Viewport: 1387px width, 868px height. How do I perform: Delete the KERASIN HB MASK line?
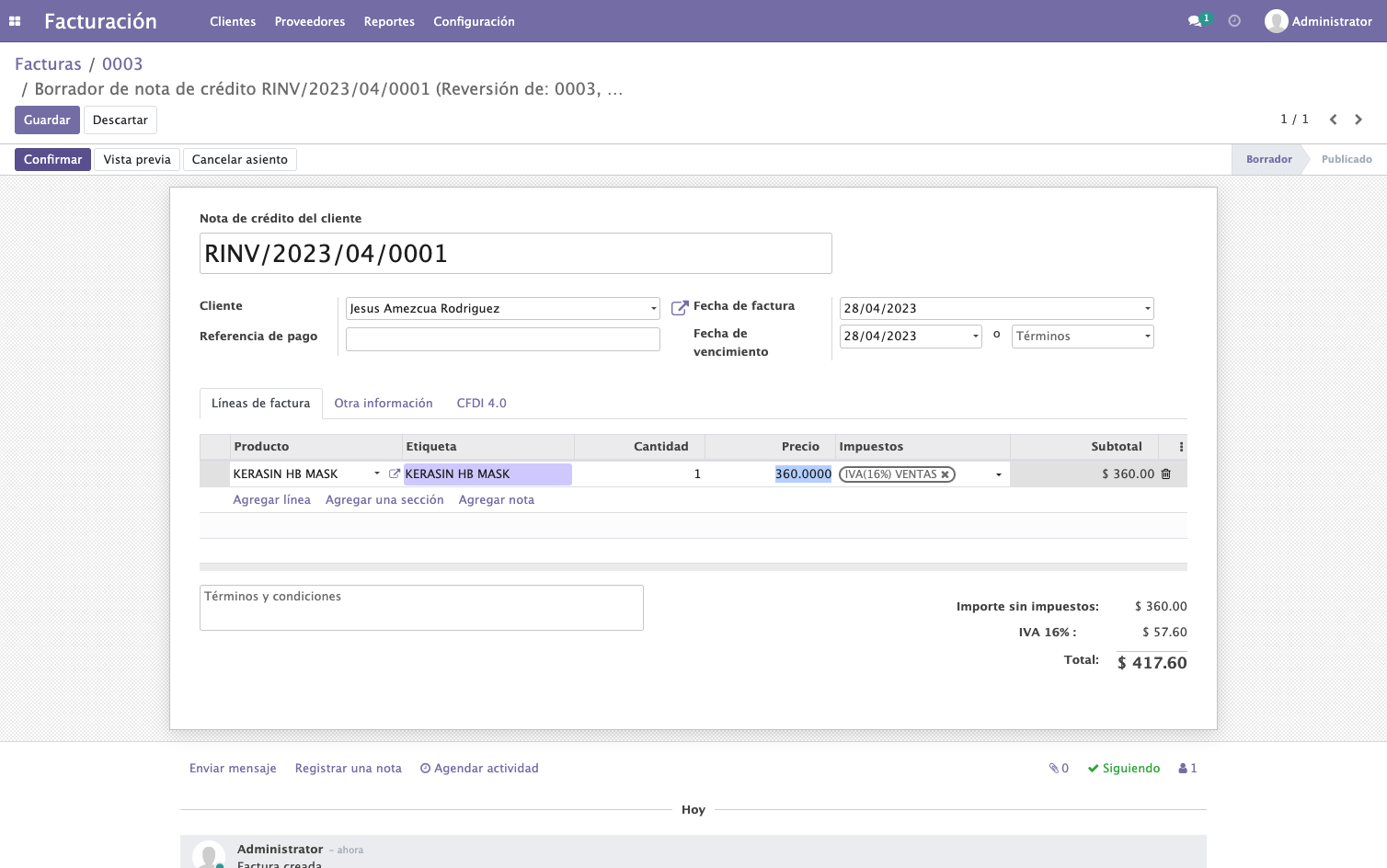coord(1166,474)
